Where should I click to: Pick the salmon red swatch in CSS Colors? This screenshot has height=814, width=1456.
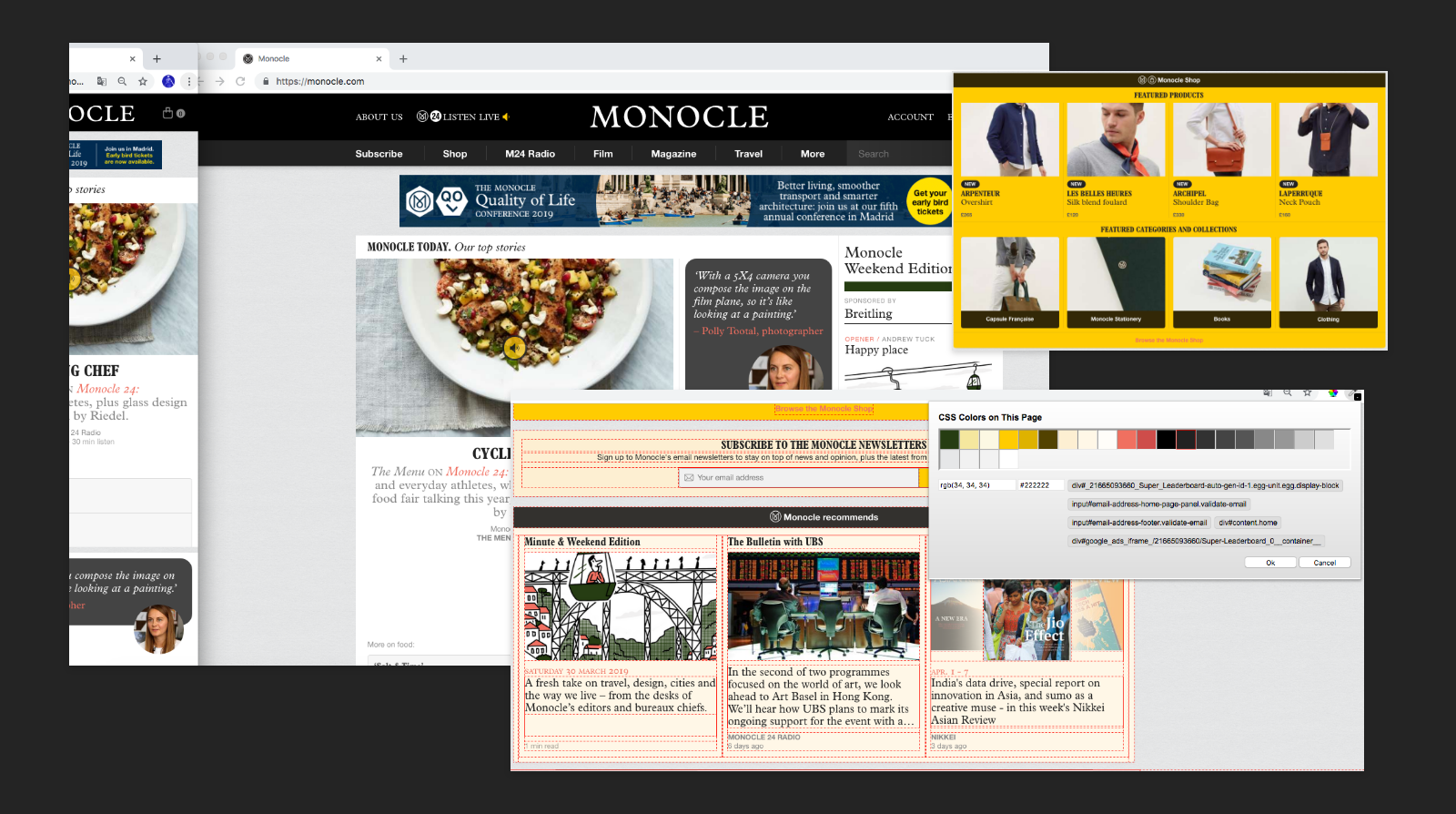[x=1127, y=440]
